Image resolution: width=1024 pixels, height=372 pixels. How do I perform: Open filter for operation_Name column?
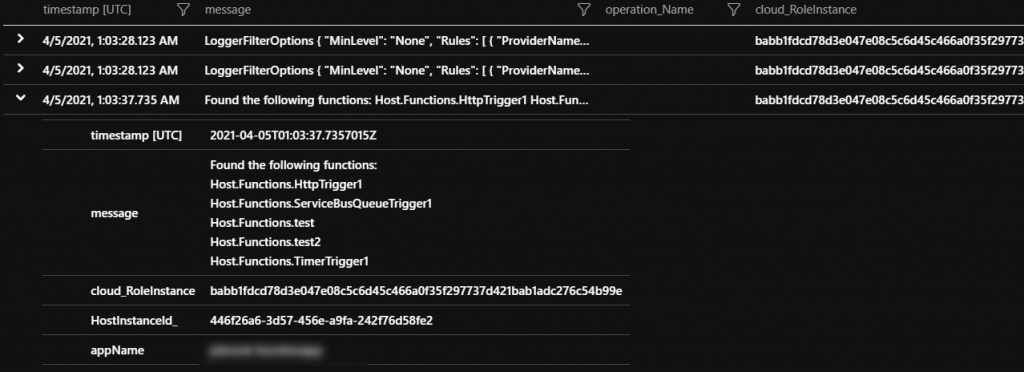pyautogui.click(x=734, y=10)
